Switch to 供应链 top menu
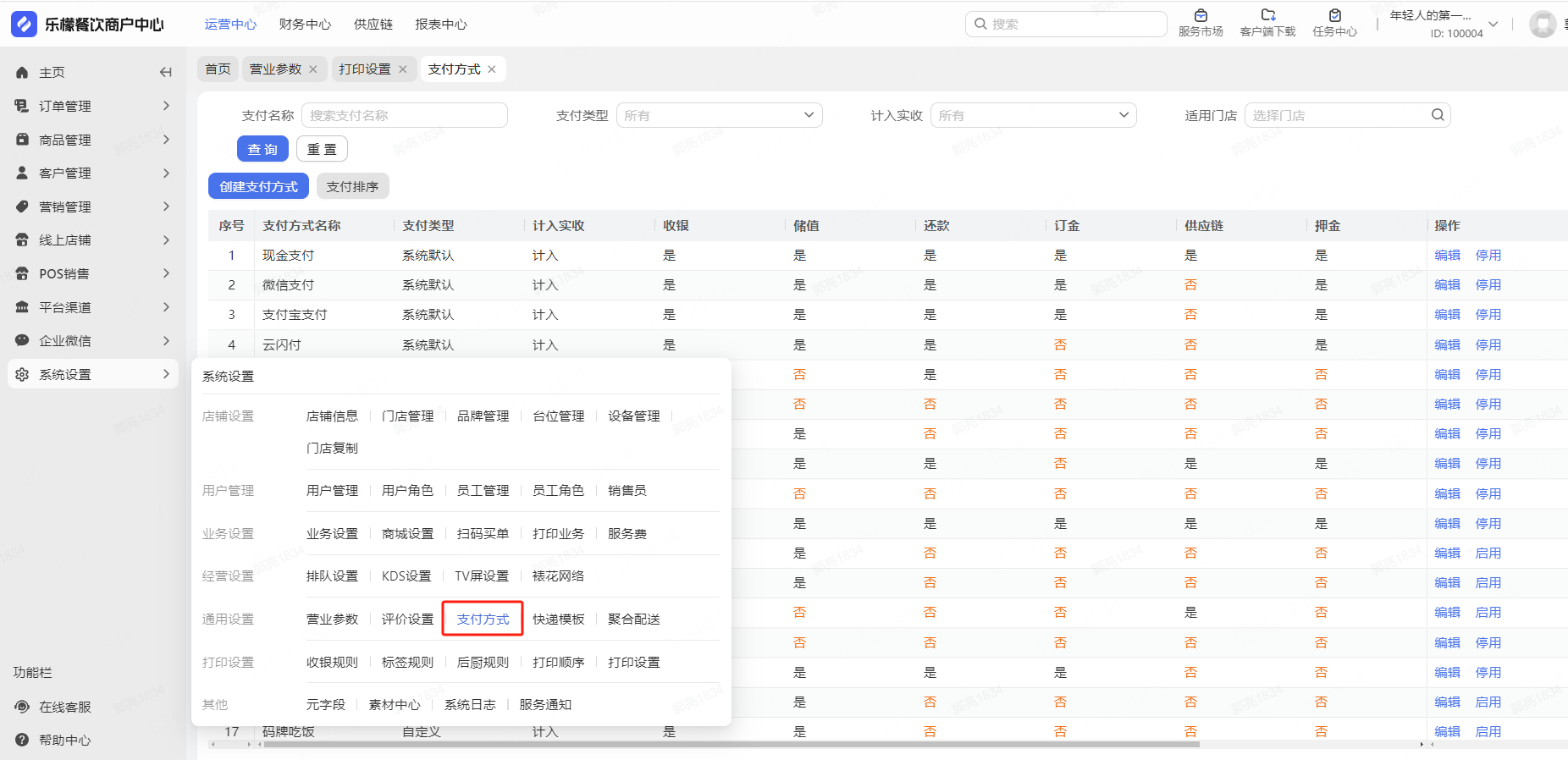Viewport: 1568px width, 760px height. tap(373, 25)
